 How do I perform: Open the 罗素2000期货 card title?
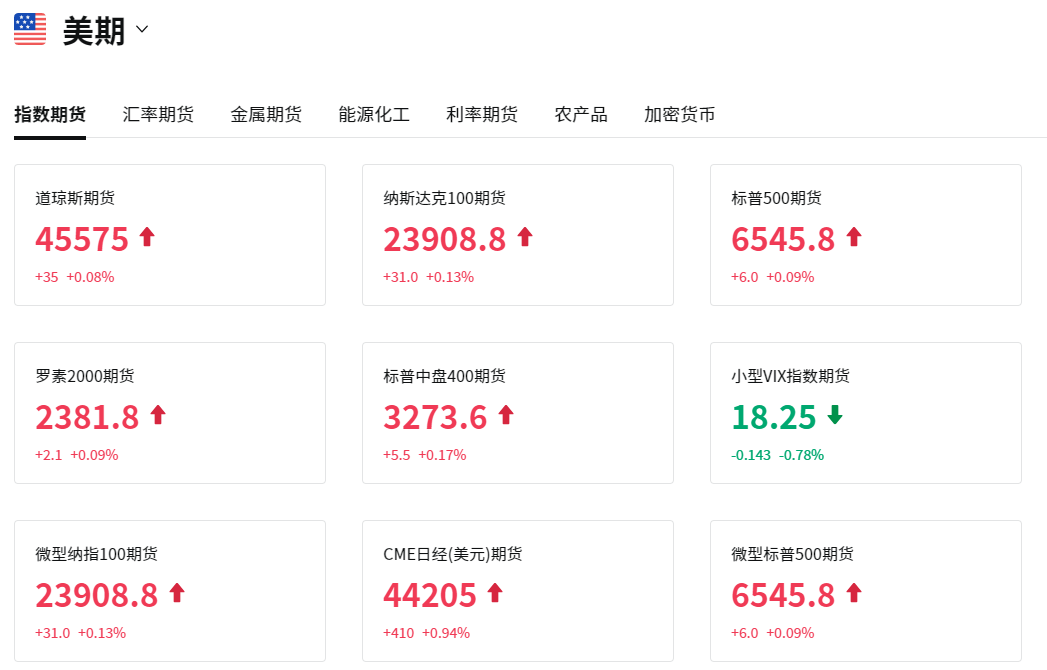pyautogui.click(x=85, y=376)
